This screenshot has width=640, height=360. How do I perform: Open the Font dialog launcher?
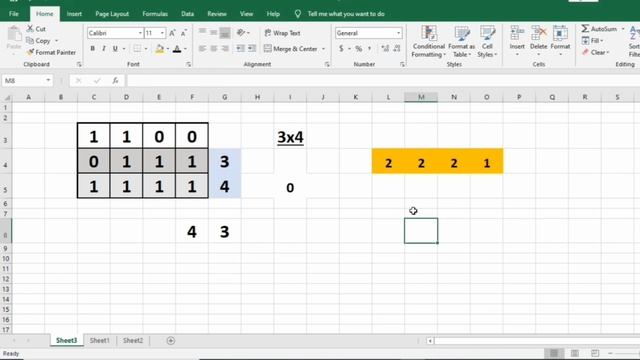188,64
